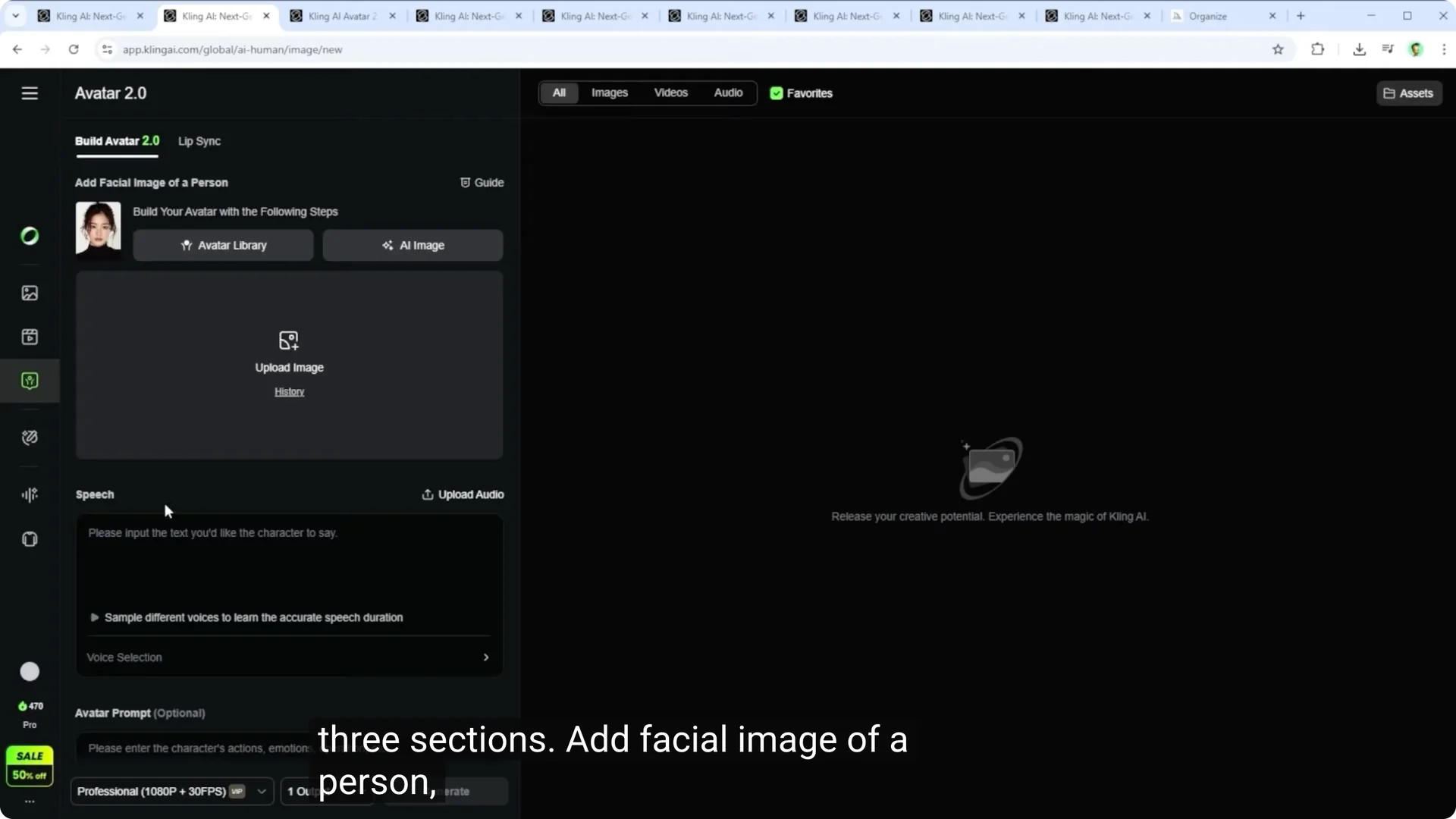The width and height of the screenshot is (1456, 819).
Task: Open the sound generation sidebar icon
Action: pyautogui.click(x=30, y=495)
